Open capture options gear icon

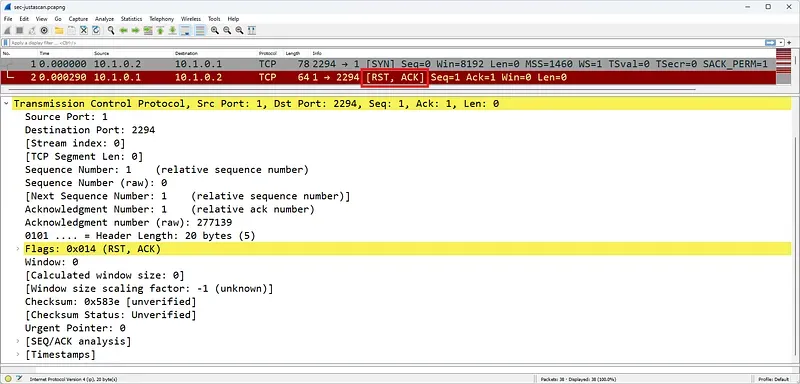[44, 31]
